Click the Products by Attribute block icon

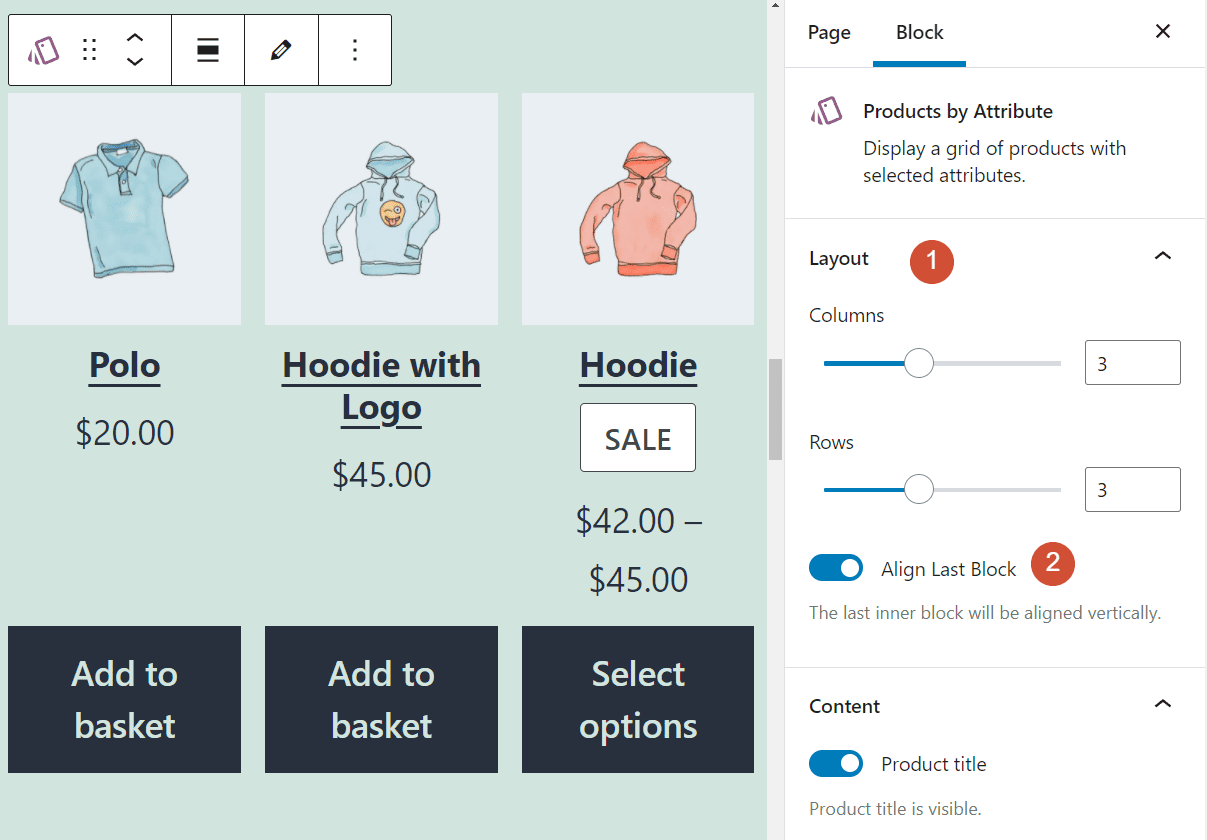pos(41,49)
